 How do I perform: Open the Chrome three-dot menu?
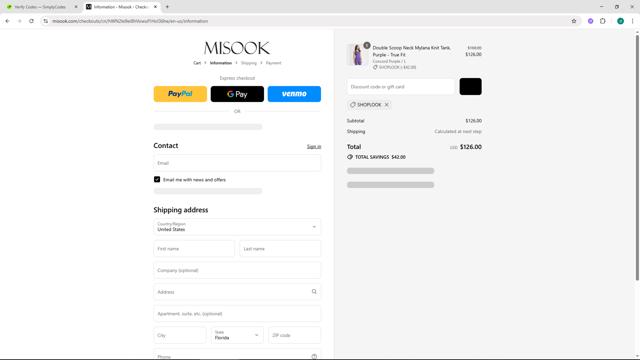pos(633,21)
